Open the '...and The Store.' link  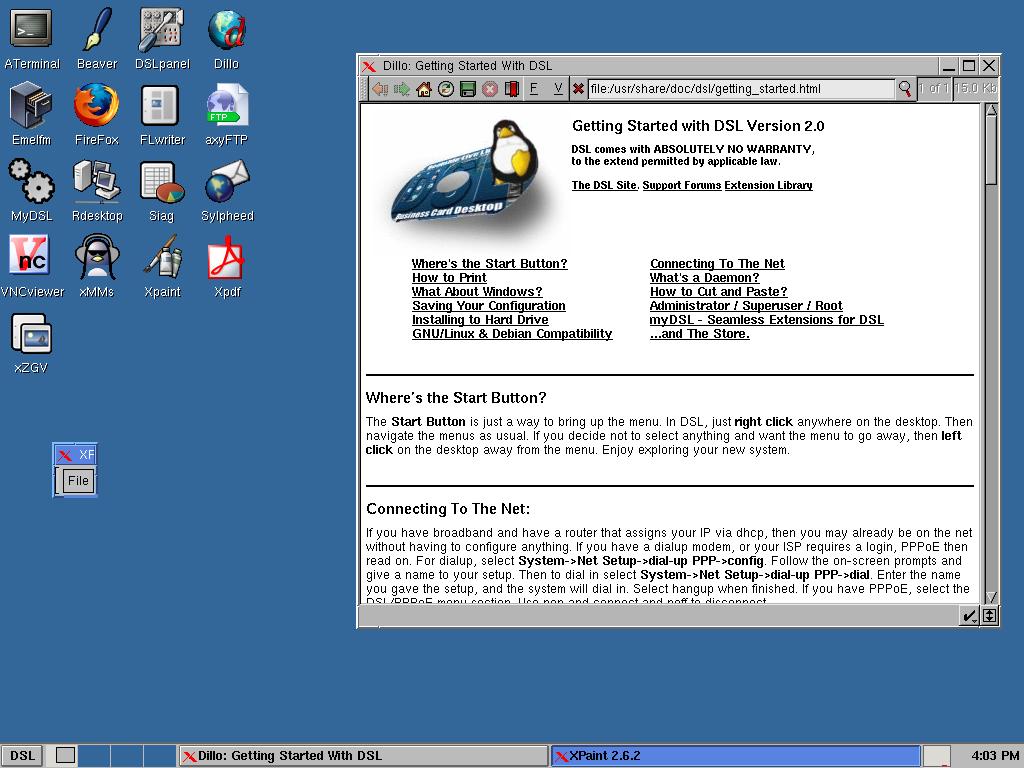(x=699, y=334)
